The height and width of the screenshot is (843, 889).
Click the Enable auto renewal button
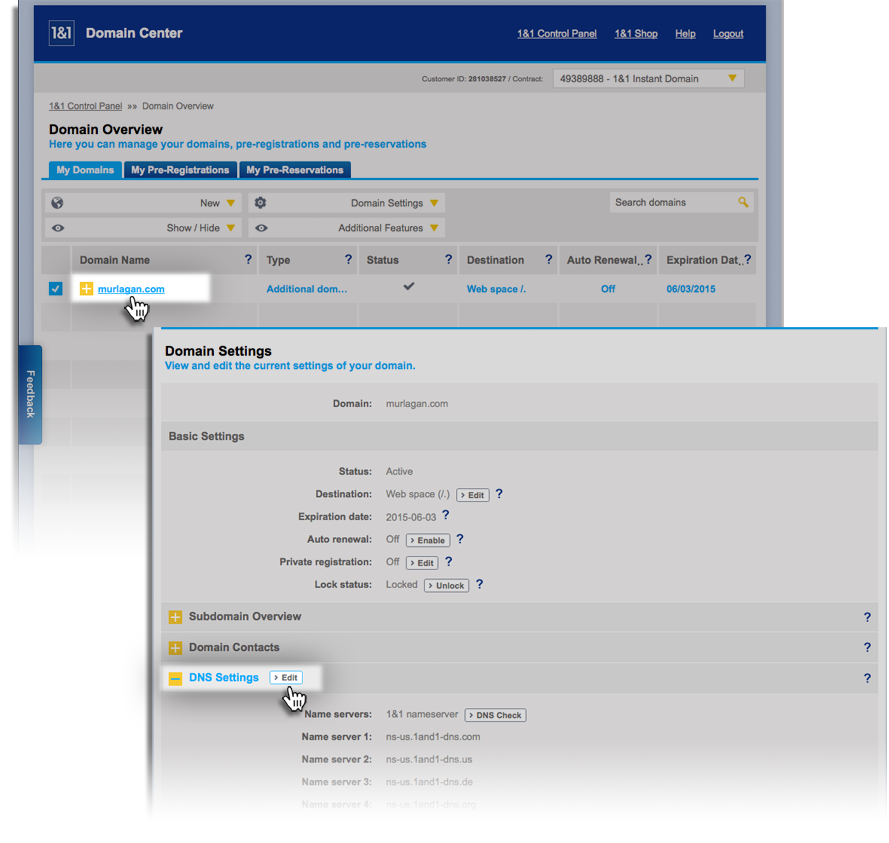click(x=428, y=540)
